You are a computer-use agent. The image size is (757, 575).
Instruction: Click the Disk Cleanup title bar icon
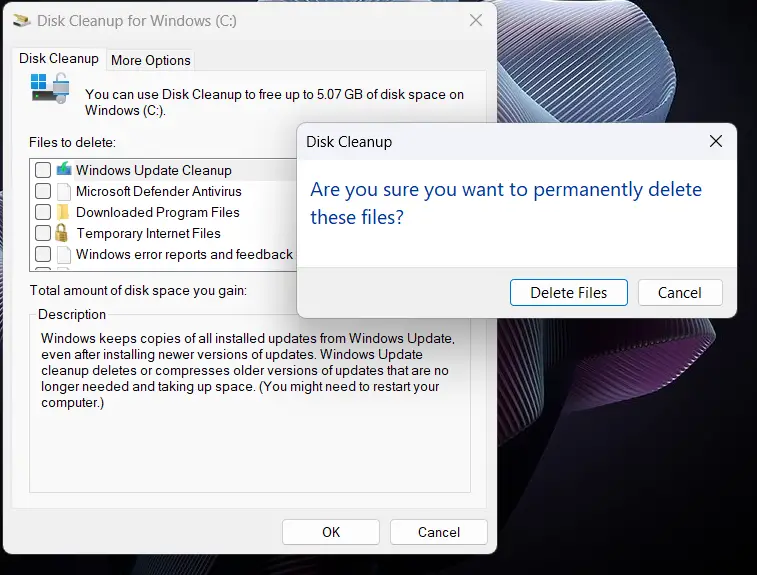22,20
